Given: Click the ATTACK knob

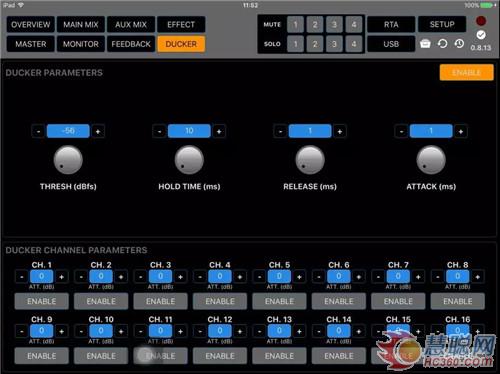Looking at the screenshot, I should point(431,160).
